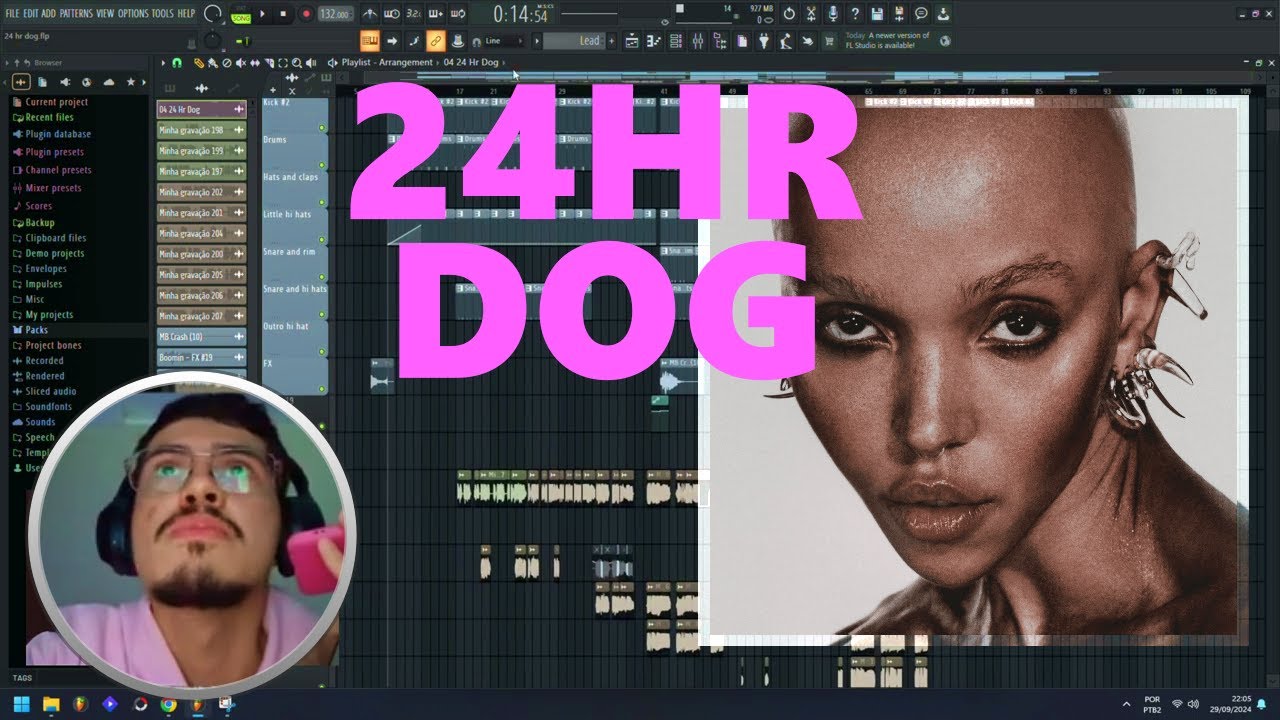Select the Boomin - FX #19 picker item
This screenshot has height=720, width=1280.
click(201, 357)
